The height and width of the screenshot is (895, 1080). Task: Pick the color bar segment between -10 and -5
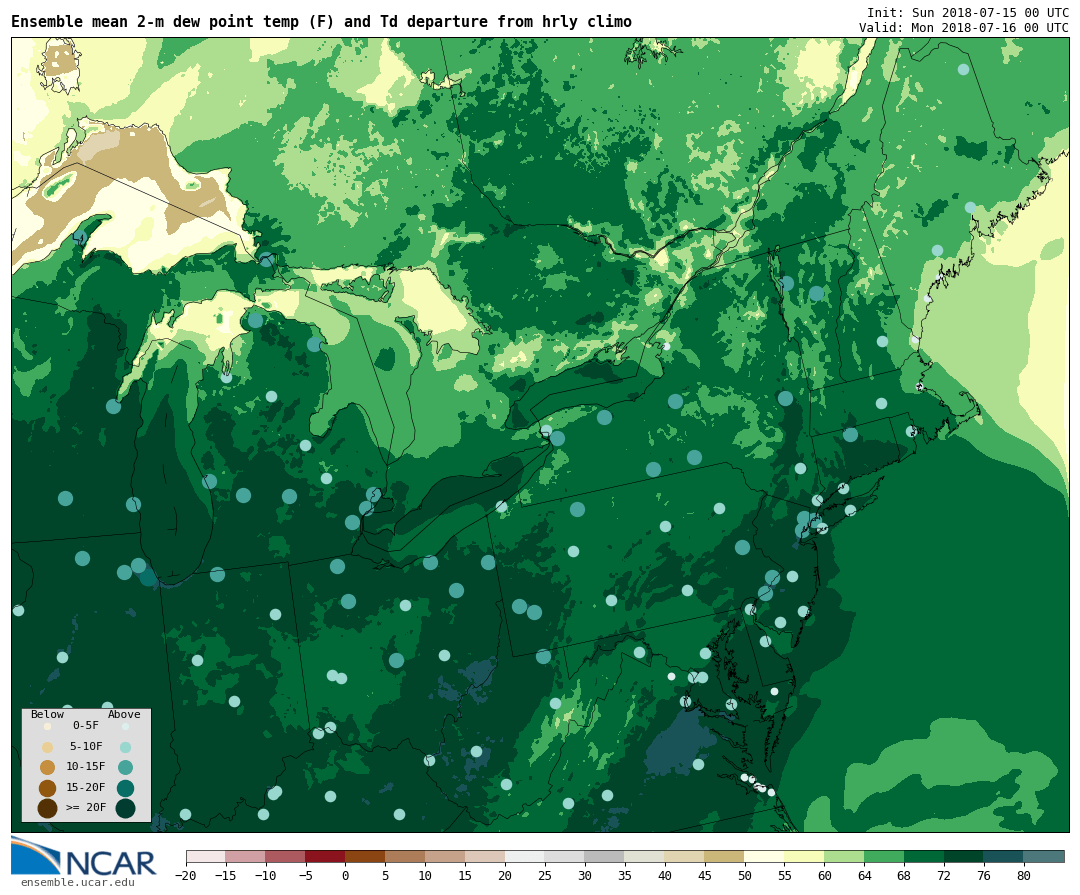coord(285,856)
